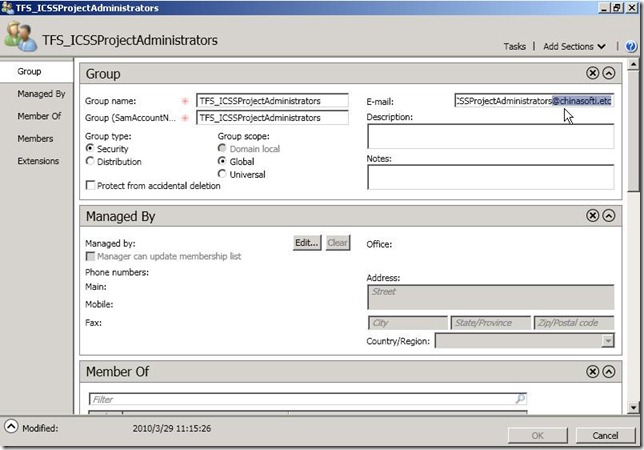The width and height of the screenshot is (644, 450).
Task: Toggle Manager can update membership list
Action: click(x=90, y=256)
